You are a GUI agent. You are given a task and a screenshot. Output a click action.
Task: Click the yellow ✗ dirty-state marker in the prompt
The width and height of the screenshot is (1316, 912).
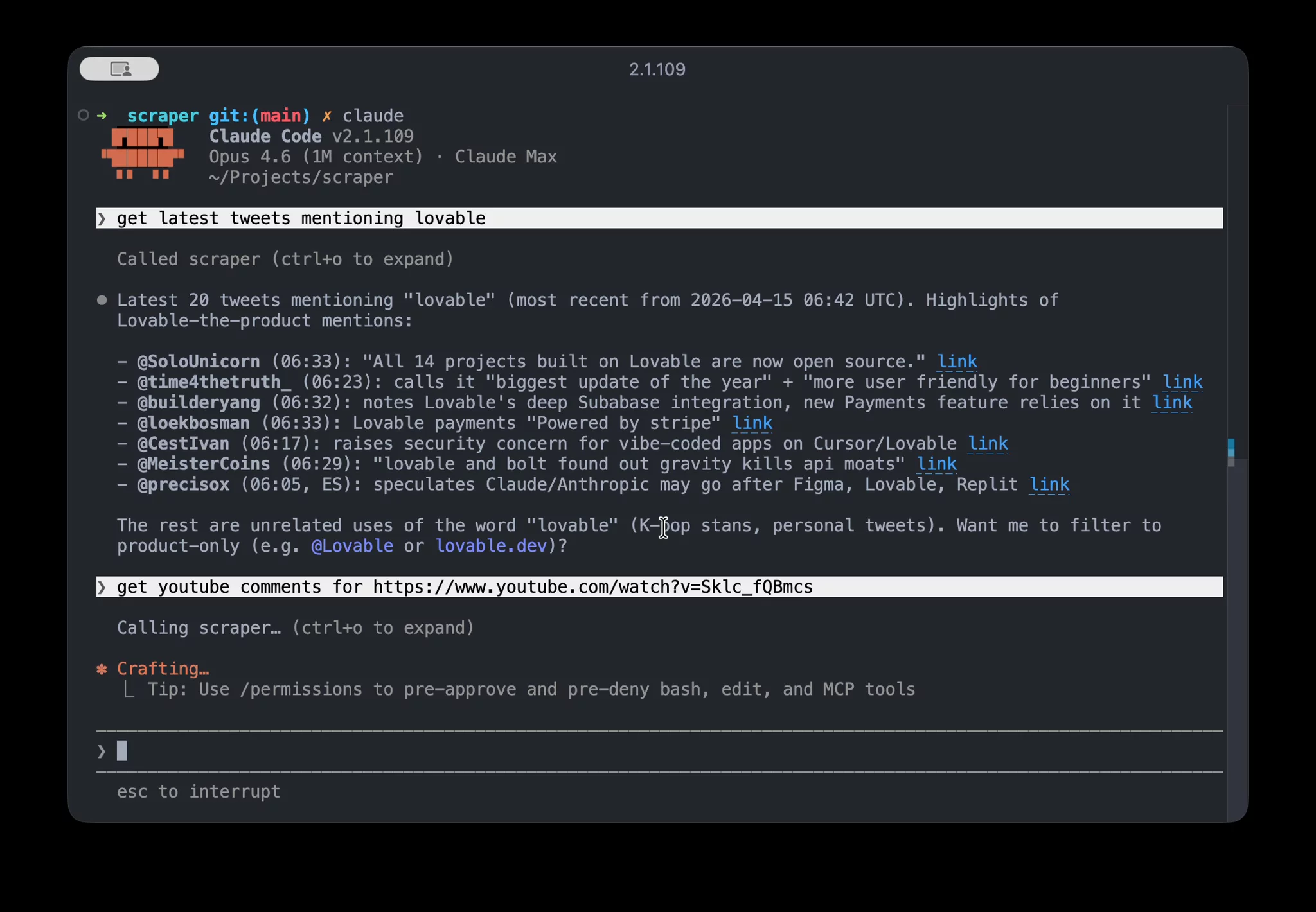pyautogui.click(x=326, y=116)
